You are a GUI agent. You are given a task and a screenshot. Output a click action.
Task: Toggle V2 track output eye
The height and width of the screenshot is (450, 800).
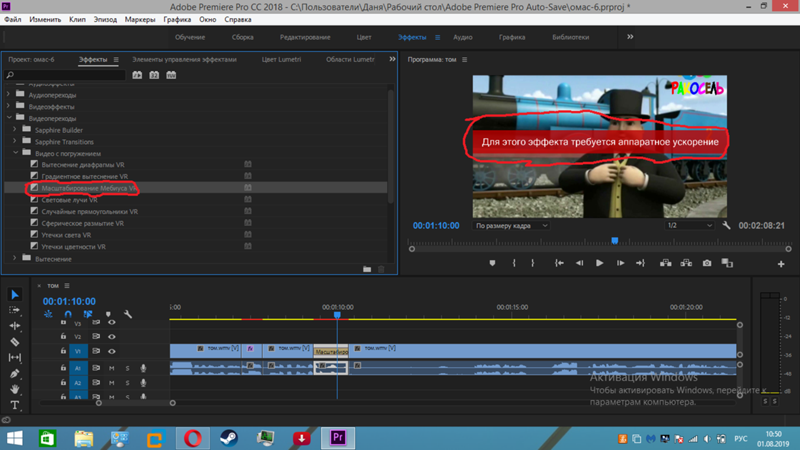(112, 336)
